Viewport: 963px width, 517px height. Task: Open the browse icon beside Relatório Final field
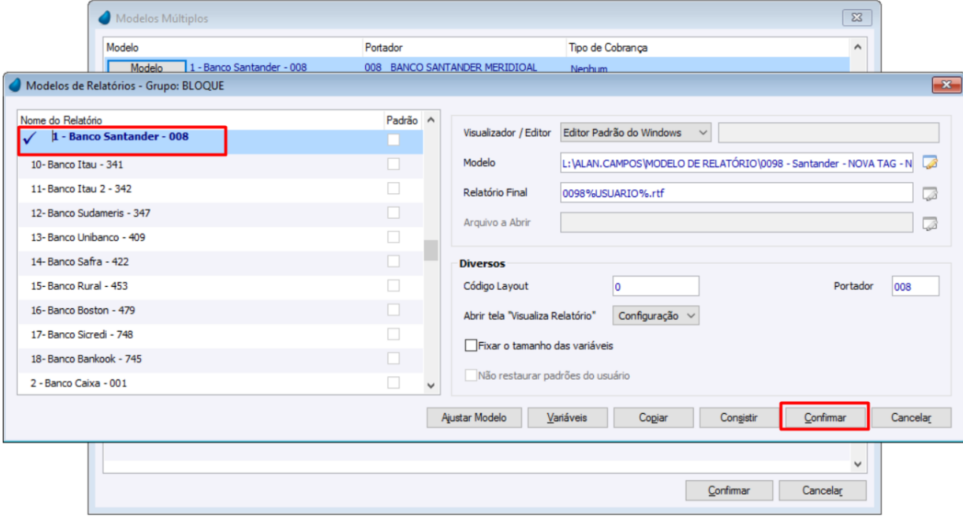[x=930, y=193]
